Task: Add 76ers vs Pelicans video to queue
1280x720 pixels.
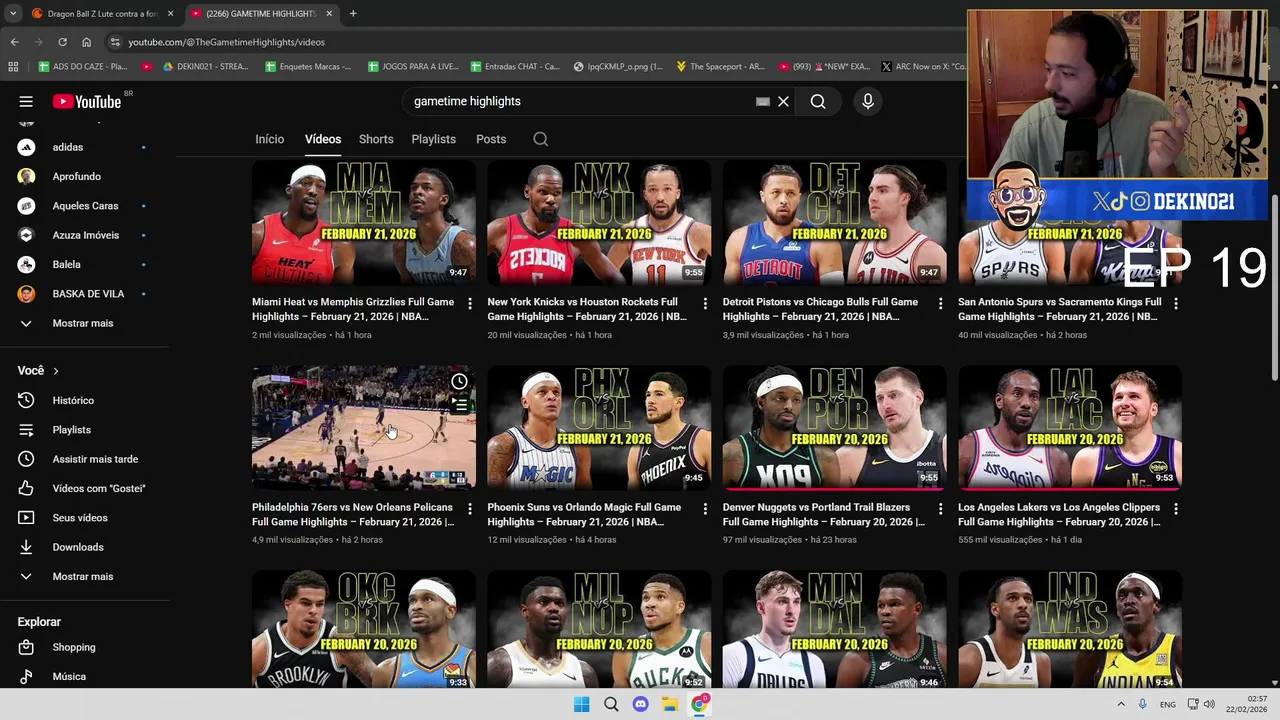Action: [459, 405]
